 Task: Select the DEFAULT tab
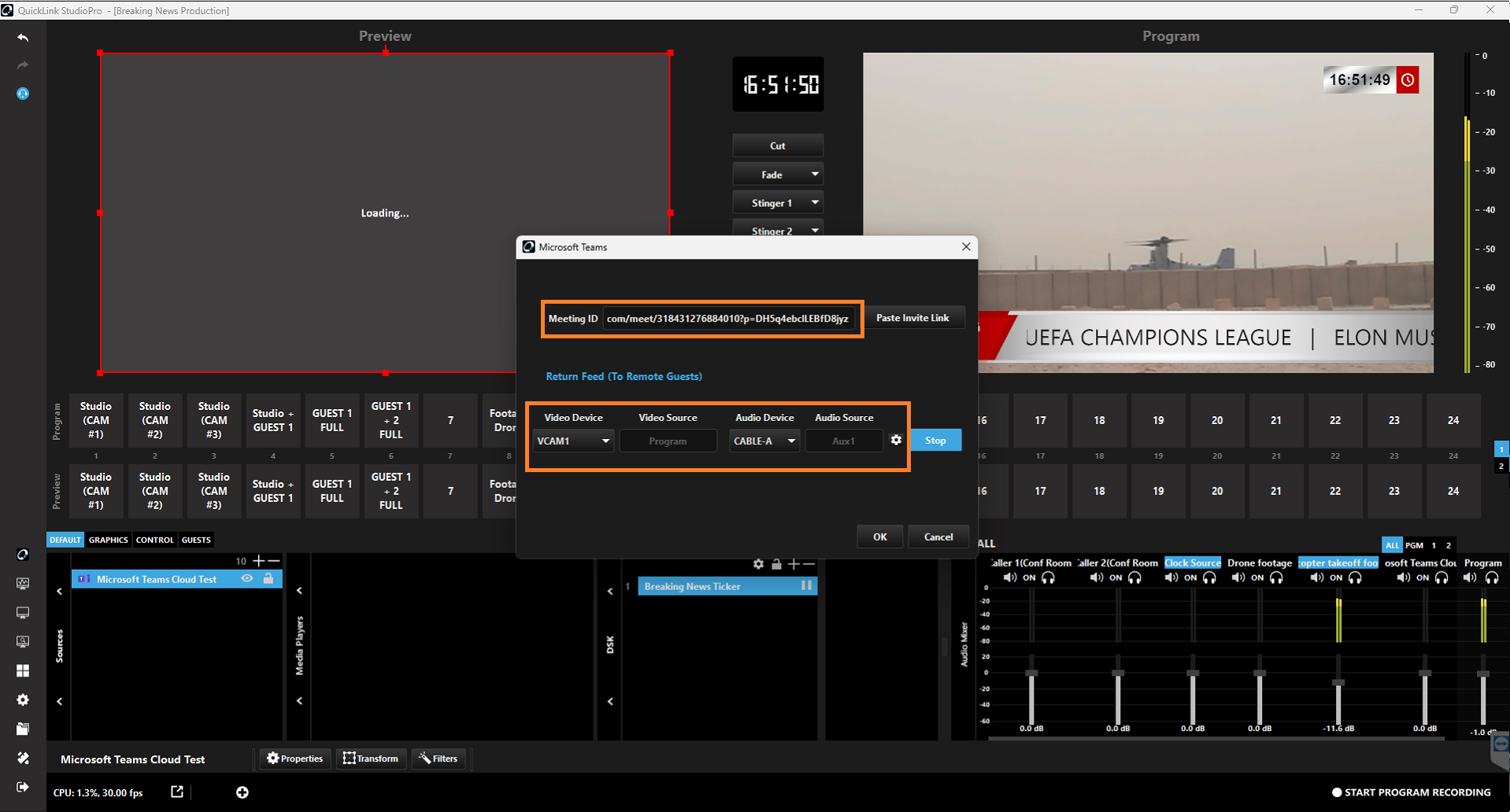pos(65,540)
